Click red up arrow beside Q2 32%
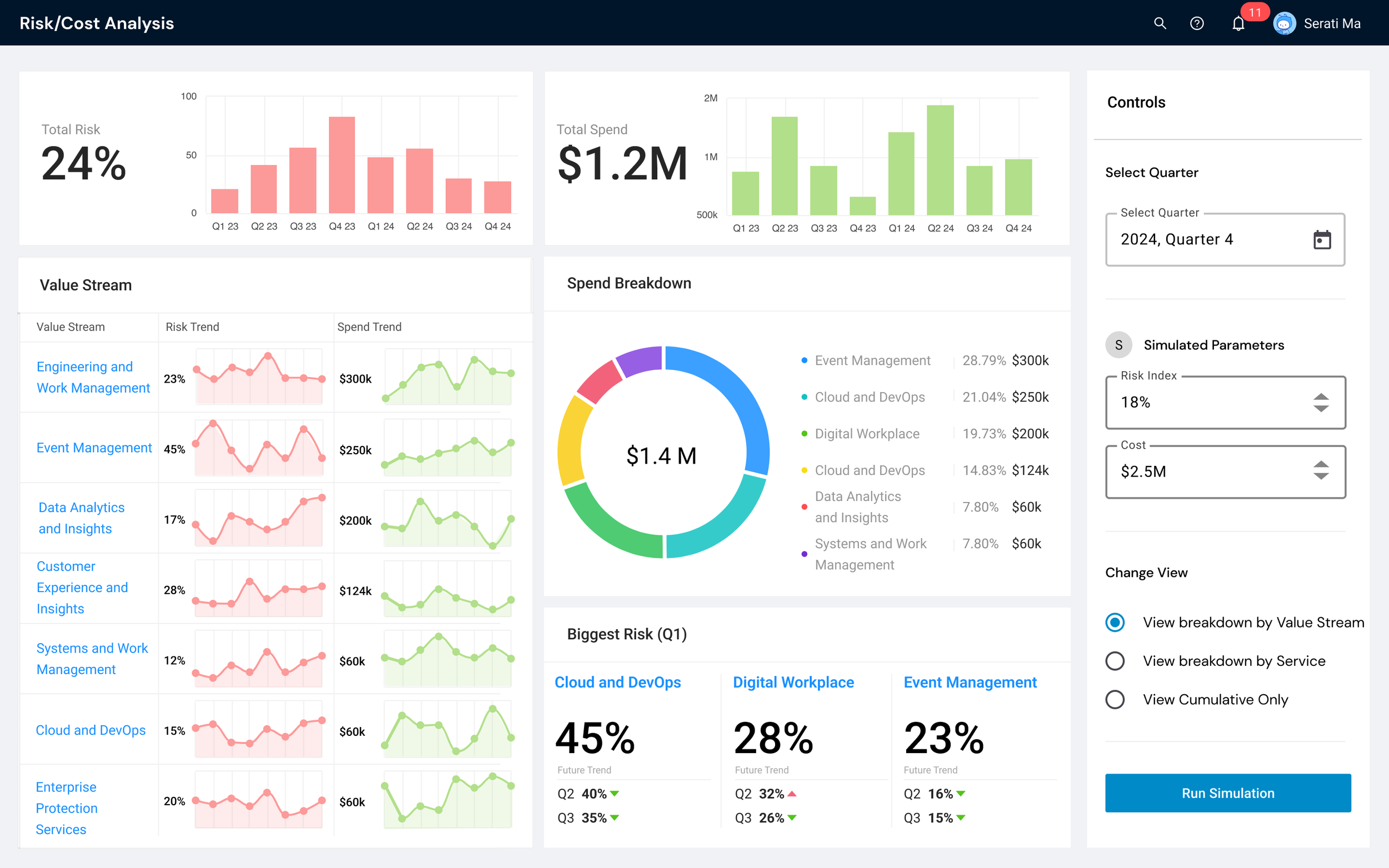This screenshot has height=868, width=1389. click(792, 794)
